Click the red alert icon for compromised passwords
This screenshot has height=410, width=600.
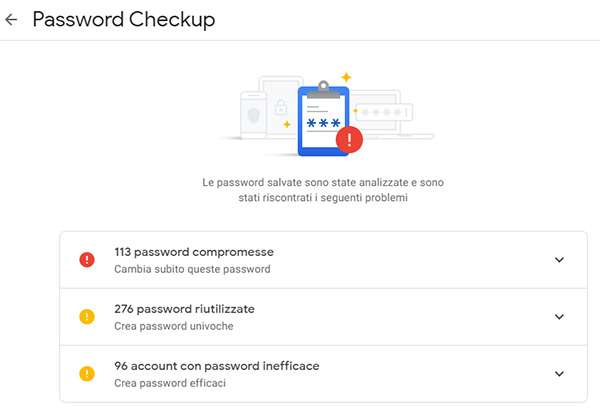pyautogui.click(x=87, y=260)
